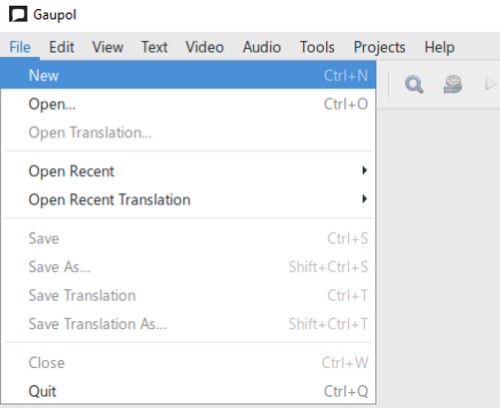The width and height of the screenshot is (500, 408).
Task: Click the Close menu entry
Action: tap(188, 363)
